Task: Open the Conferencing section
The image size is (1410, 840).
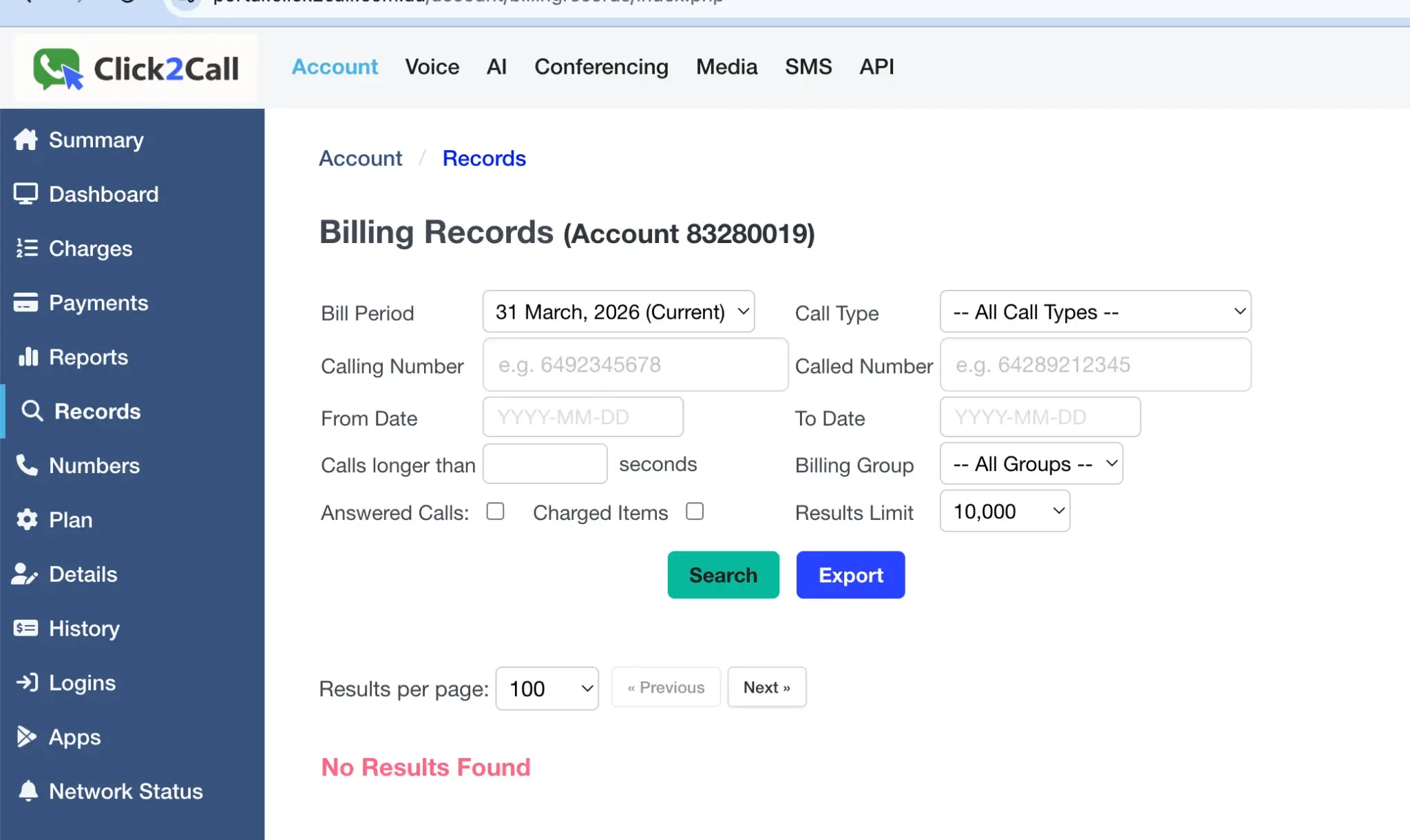Action: pos(601,67)
